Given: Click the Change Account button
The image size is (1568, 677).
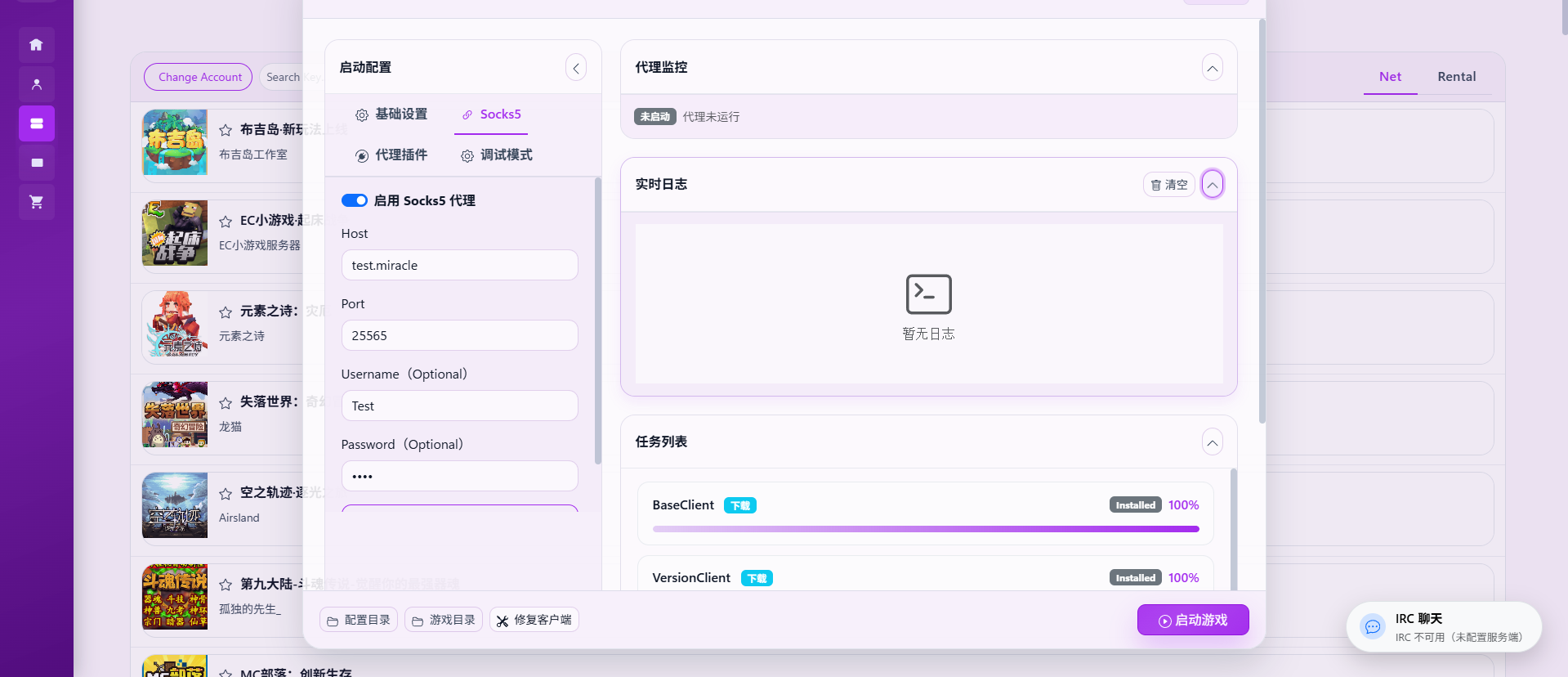Looking at the screenshot, I should click(199, 77).
